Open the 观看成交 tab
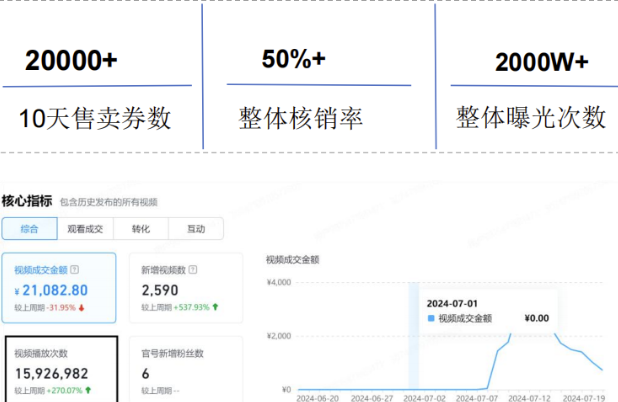 (x=84, y=229)
